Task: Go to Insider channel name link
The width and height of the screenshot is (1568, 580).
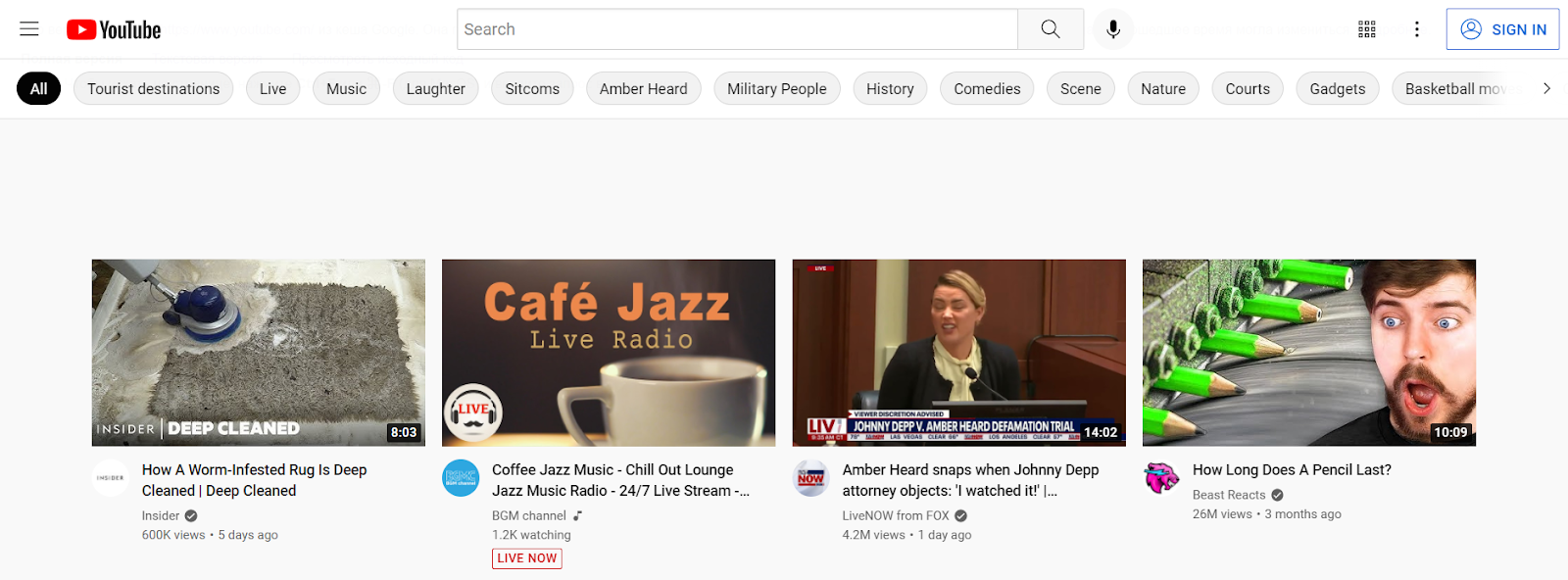Action: pos(161,515)
